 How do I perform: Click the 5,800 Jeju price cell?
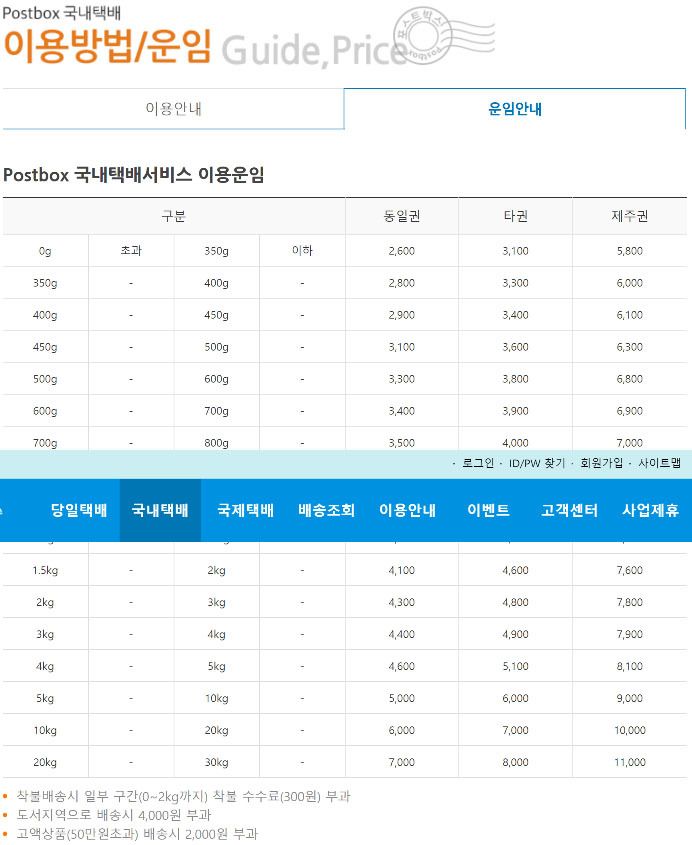[x=629, y=251]
